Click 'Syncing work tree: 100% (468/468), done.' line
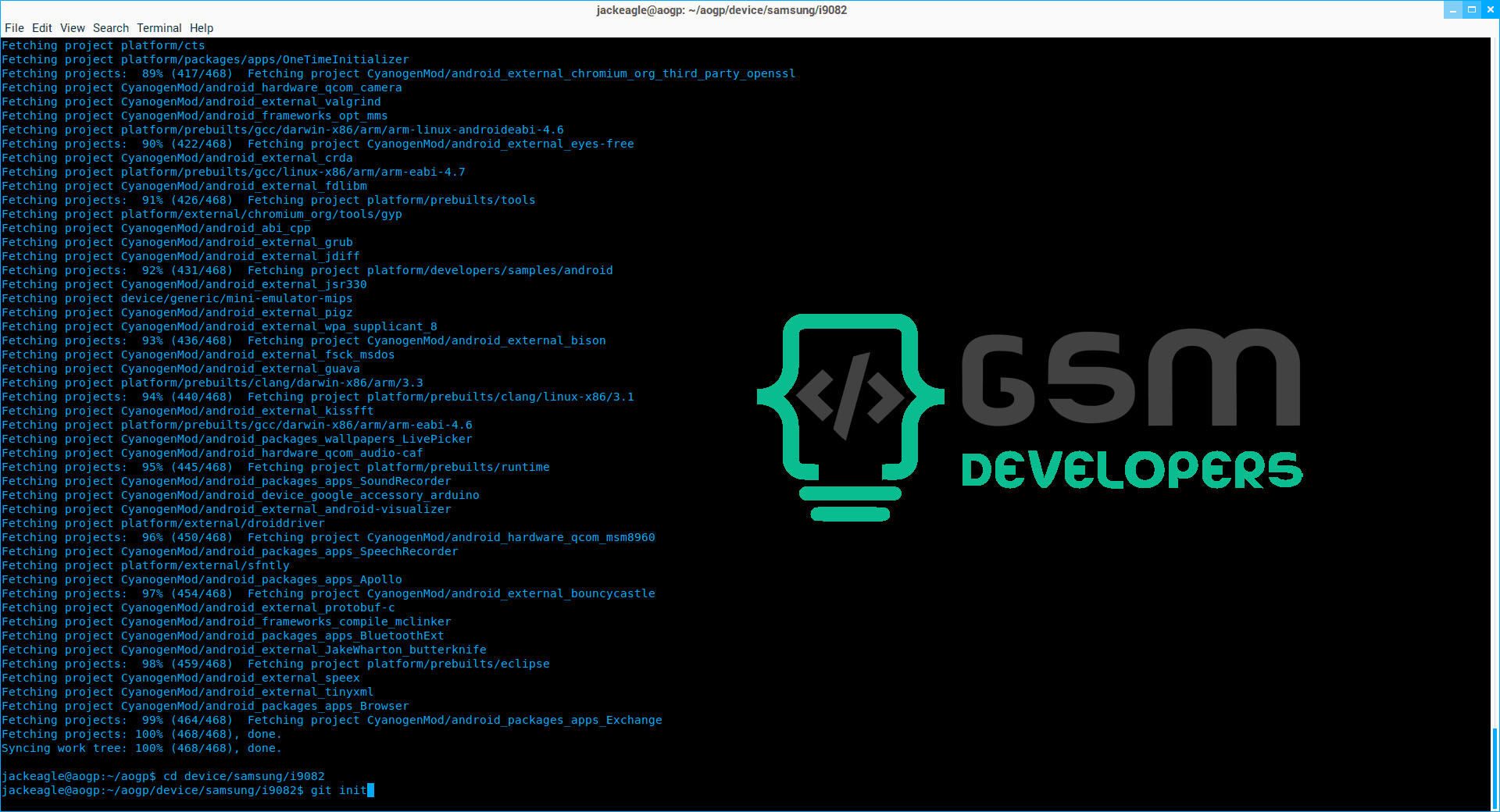 click(x=141, y=748)
